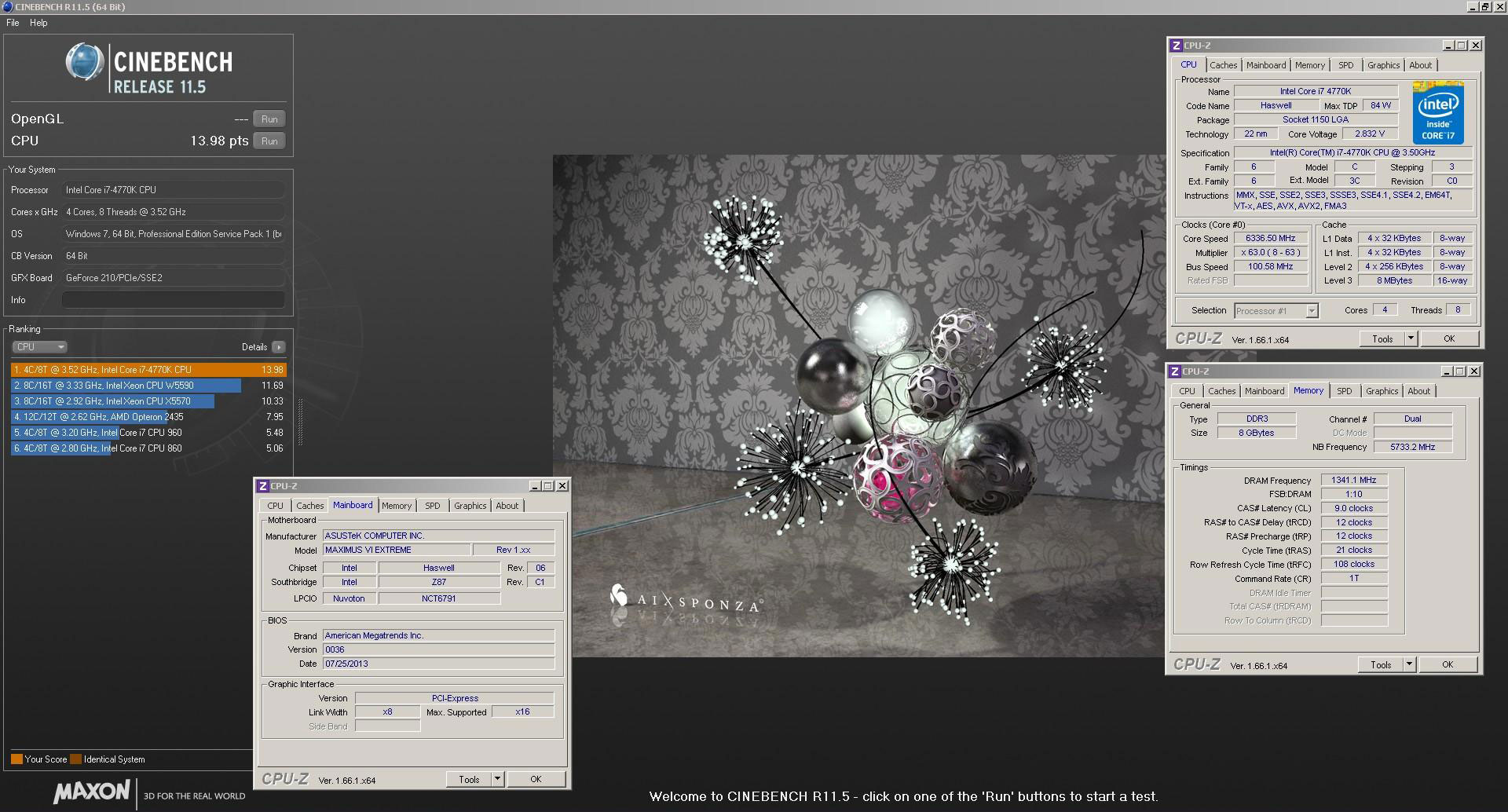The height and width of the screenshot is (812, 1508).
Task: Click the CPU-Z icon in Memory window title
Action: [1174, 371]
